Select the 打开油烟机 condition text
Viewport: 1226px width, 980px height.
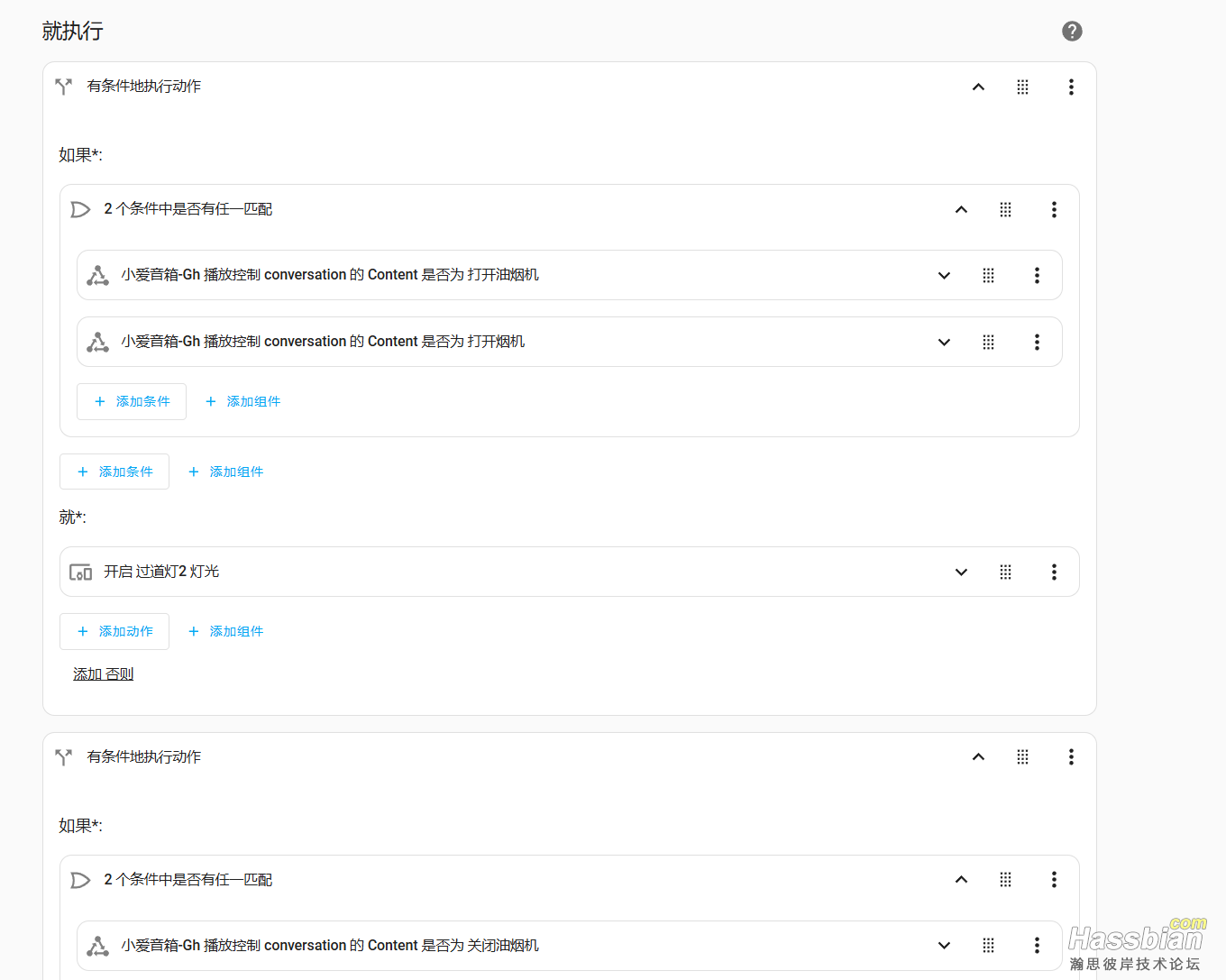330,275
